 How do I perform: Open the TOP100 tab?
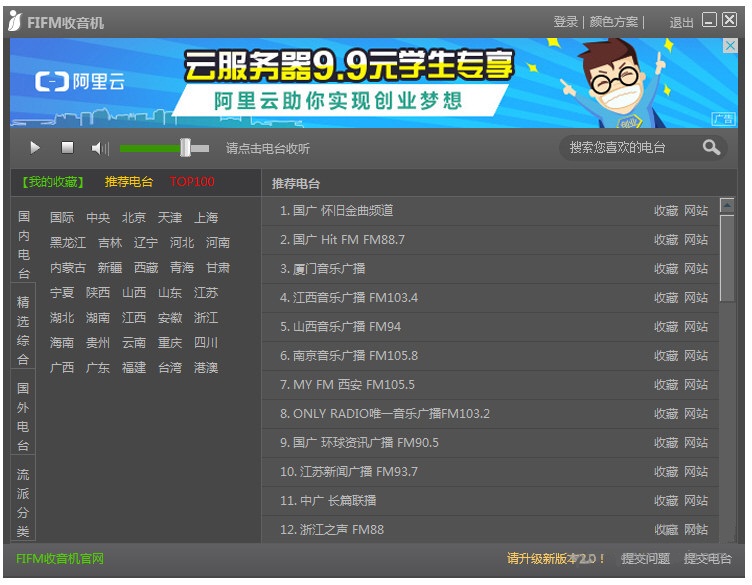coord(192,182)
